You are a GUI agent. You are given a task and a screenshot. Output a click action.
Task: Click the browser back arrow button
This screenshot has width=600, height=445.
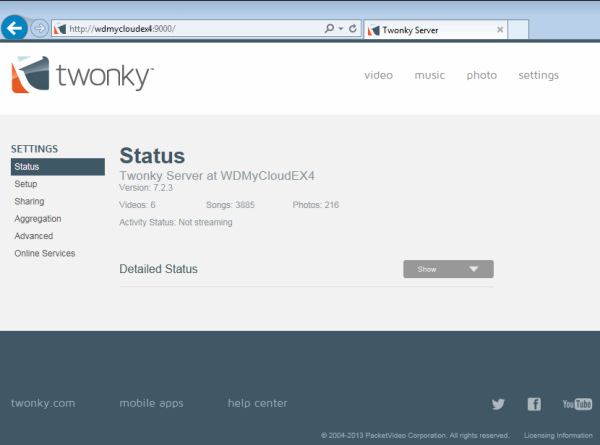click(14, 28)
